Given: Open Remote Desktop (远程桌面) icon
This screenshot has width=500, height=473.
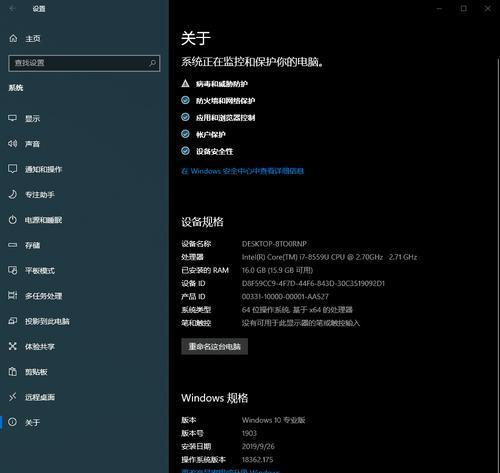Looking at the screenshot, I should 13,397.
